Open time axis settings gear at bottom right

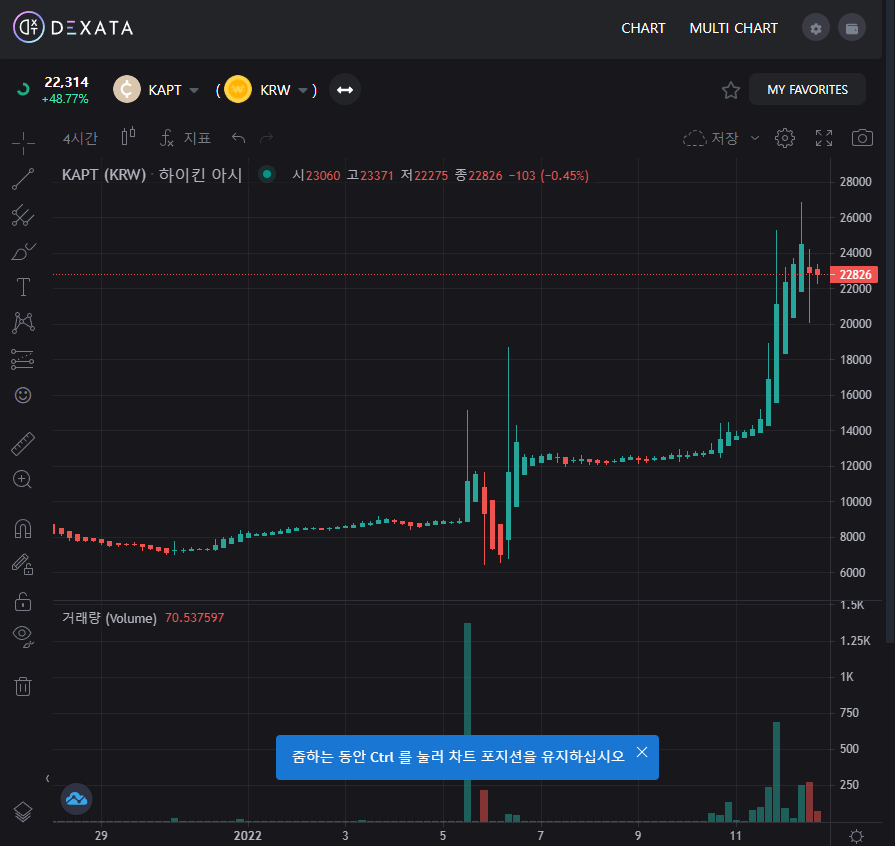pyautogui.click(x=856, y=836)
